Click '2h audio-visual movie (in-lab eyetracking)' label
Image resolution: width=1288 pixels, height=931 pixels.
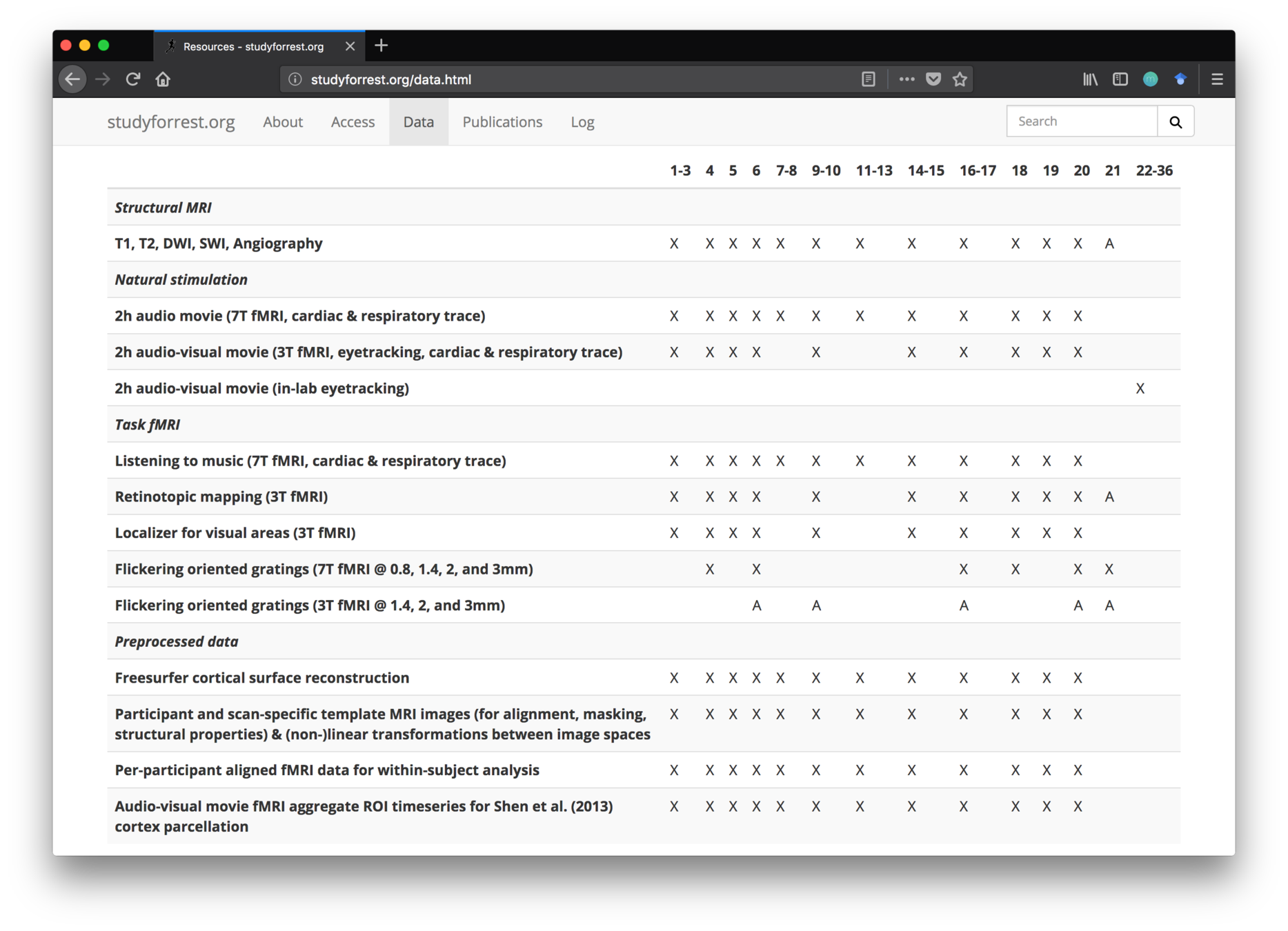click(x=261, y=388)
